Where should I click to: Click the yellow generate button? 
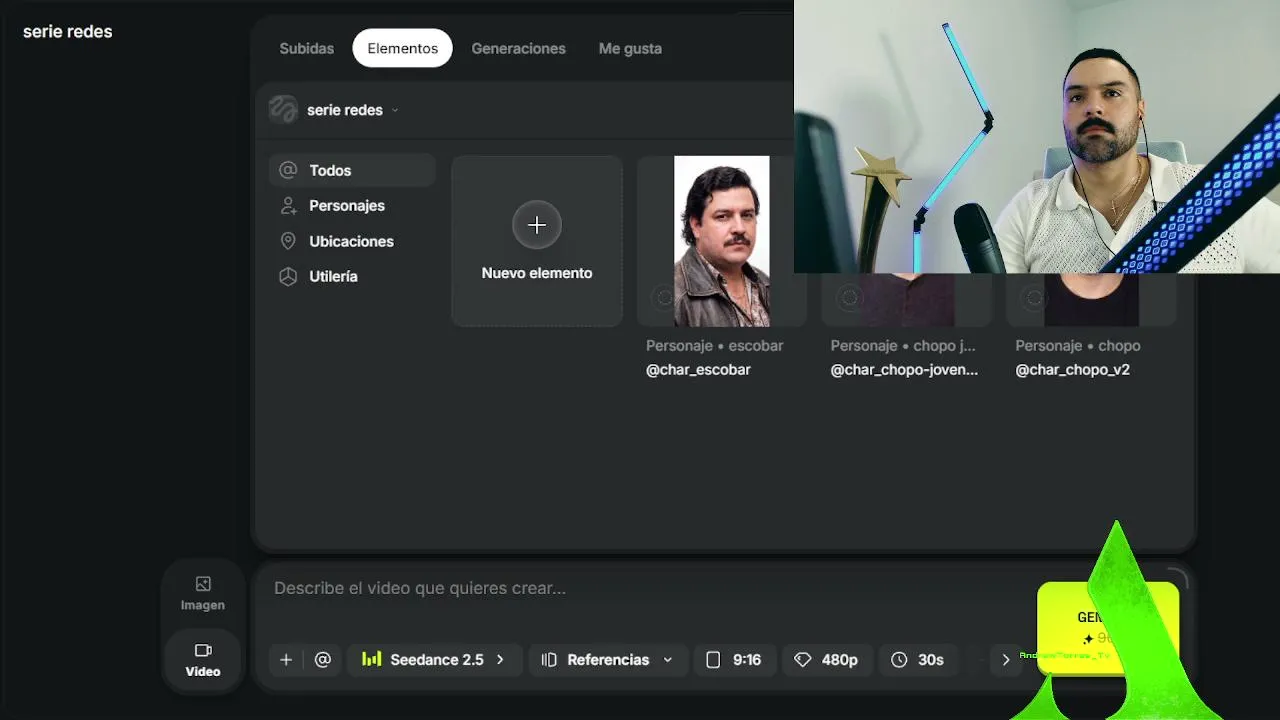coord(1108,628)
